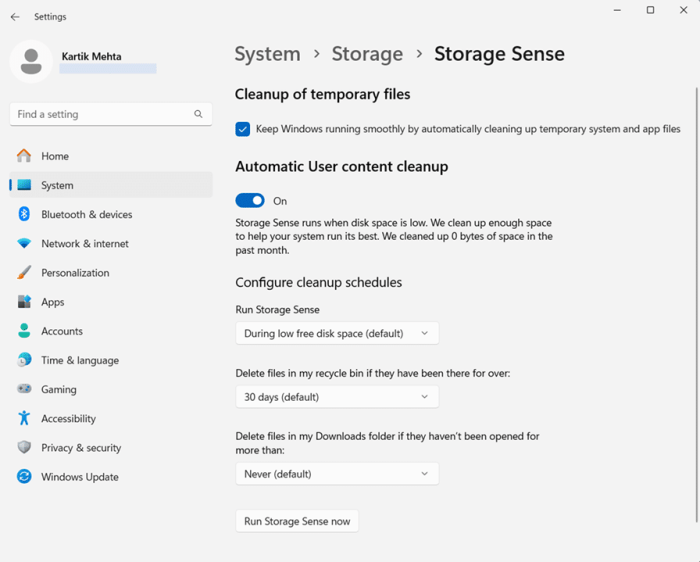Click the vertical scrollbar on the right
Image resolution: width=700 pixels, height=562 pixels.
click(697, 305)
